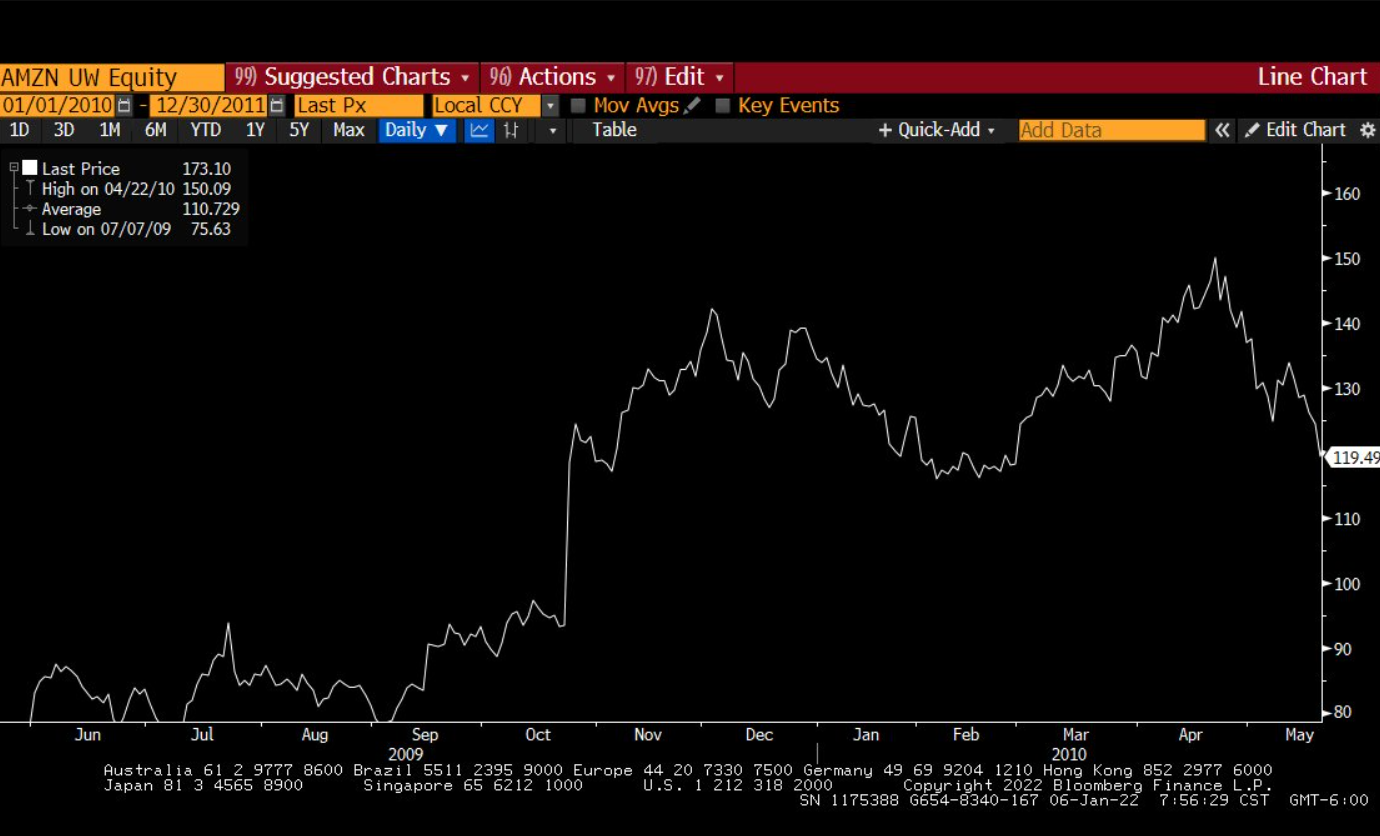The image size is (1380, 836).
Task: Click the Add Data input field
Action: pos(1111,130)
